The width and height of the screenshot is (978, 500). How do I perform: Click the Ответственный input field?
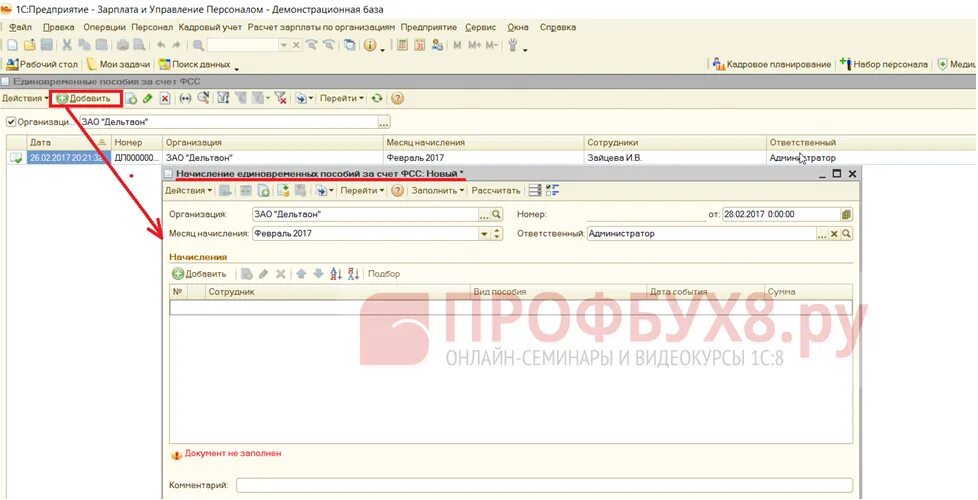(x=702, y=234)
